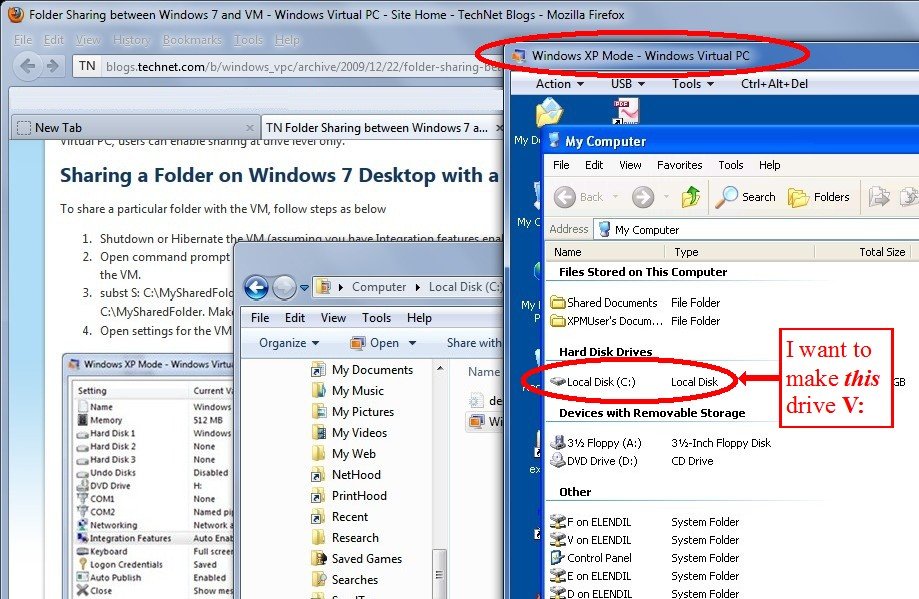The image size is (919, 599).
Task: Expand the Action dropdown in Virtual PC
Action: pyautogui.click(x=558, y=84)
